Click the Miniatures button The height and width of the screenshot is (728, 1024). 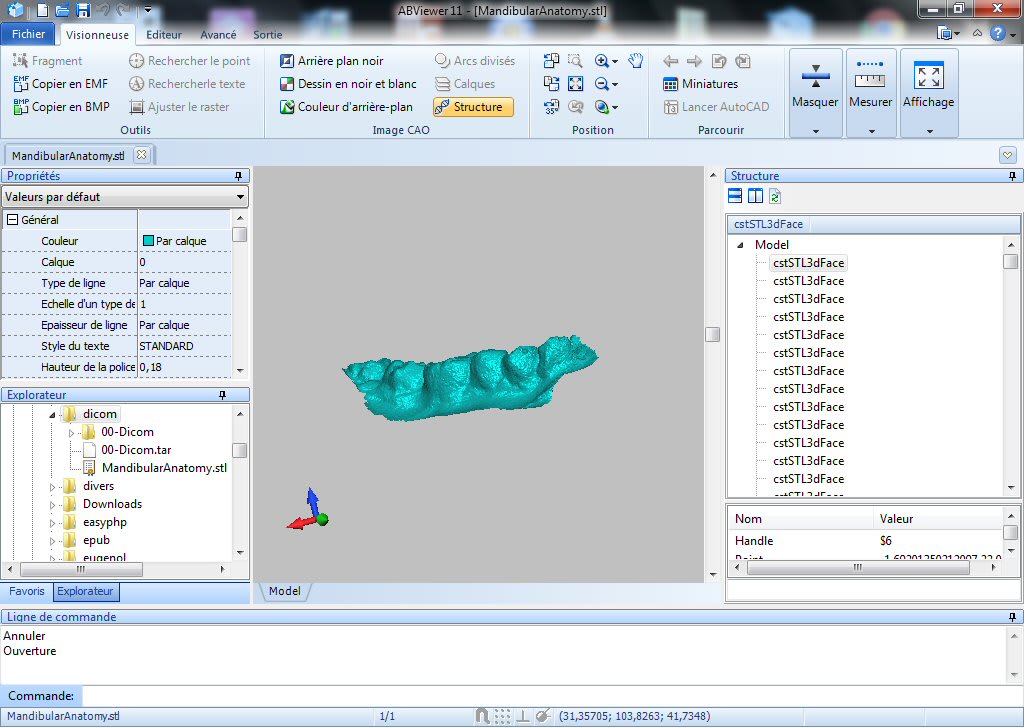click(700, 84)
